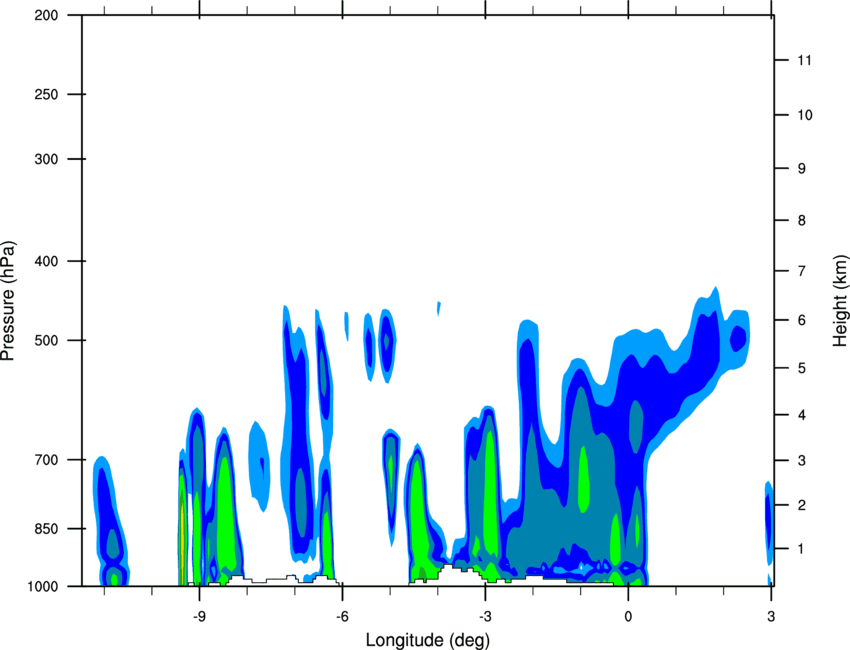Click the 'Longitude (deg)' axis title

click(x=428, y=640)
